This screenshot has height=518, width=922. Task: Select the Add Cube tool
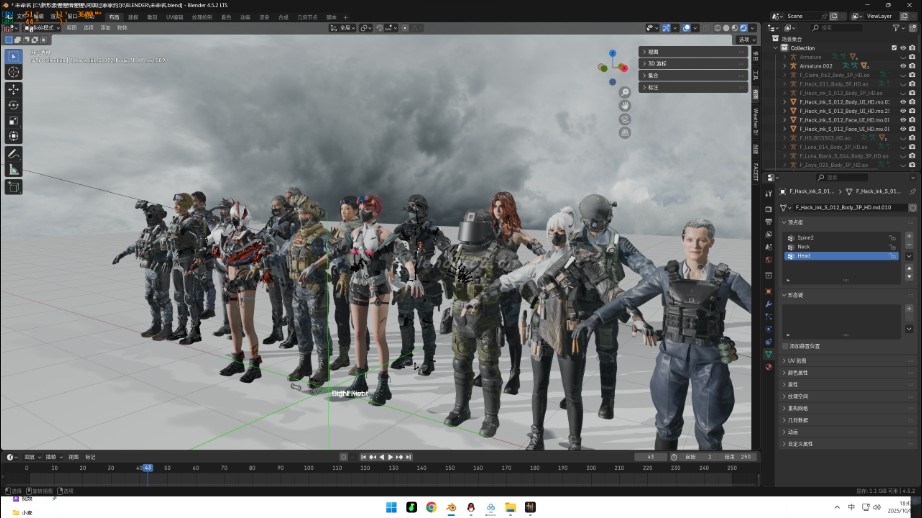14,187
